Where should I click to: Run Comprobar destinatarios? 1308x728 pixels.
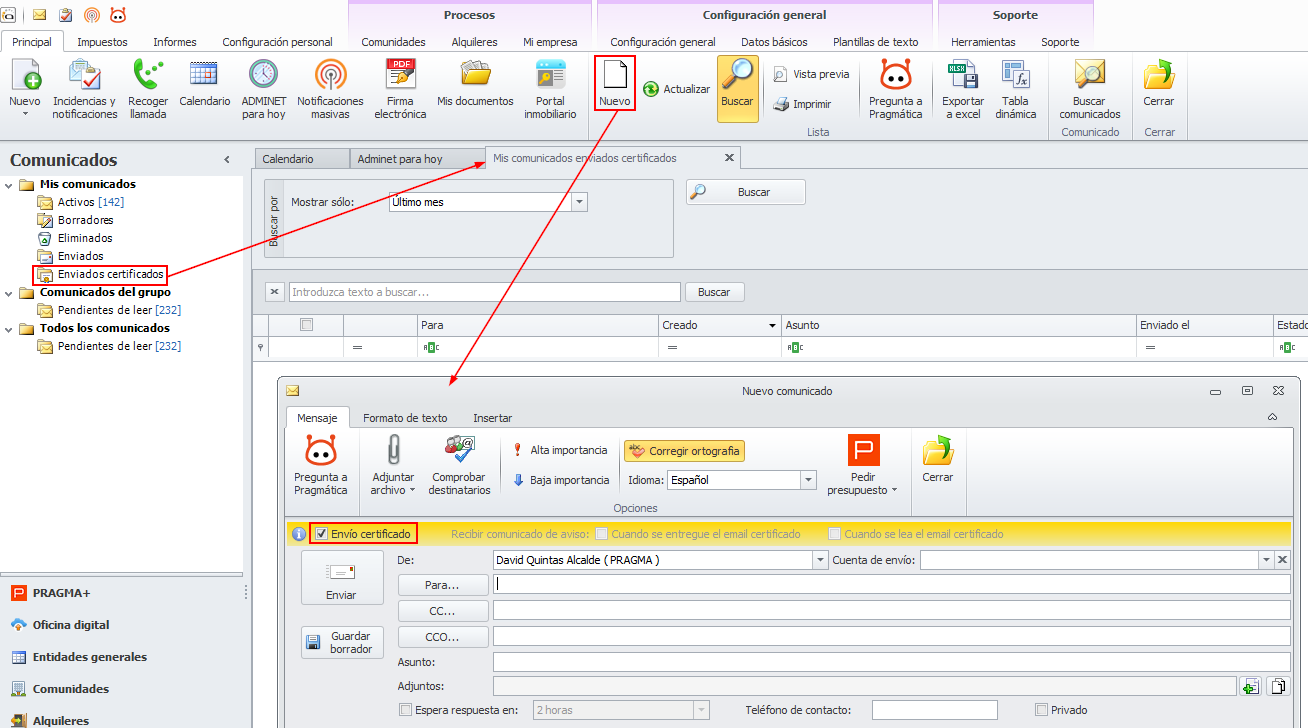pyautogui.click(x=459, y=466)
